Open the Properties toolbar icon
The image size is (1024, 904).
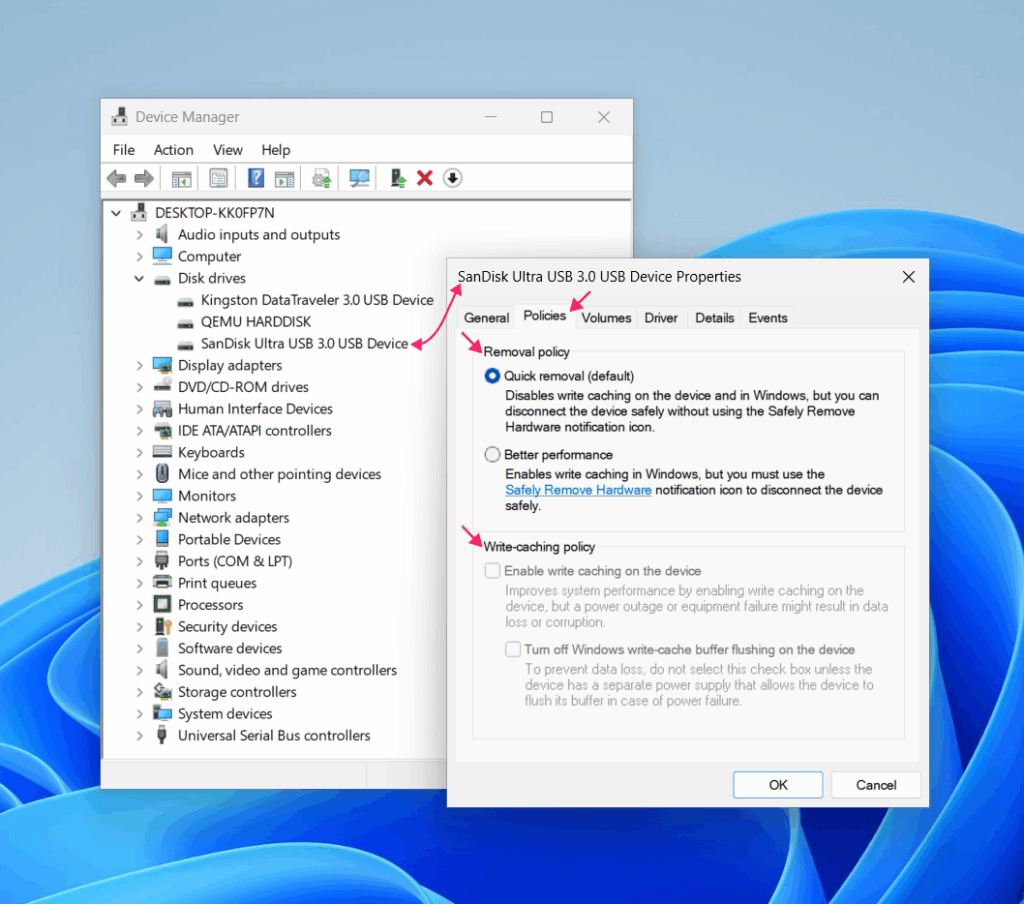point(218,178)
